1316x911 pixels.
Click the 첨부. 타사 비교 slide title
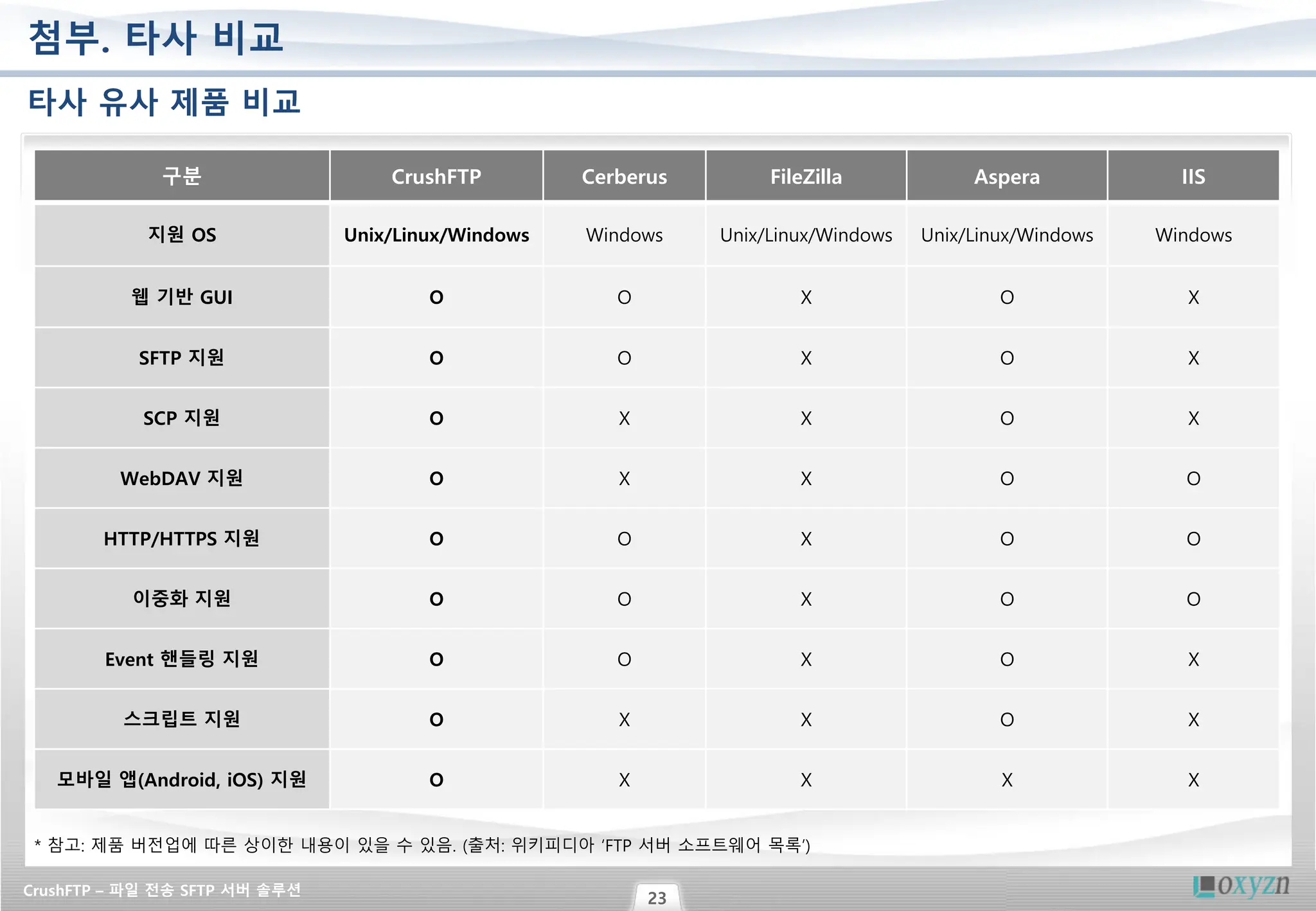click(x=156, y=37)
